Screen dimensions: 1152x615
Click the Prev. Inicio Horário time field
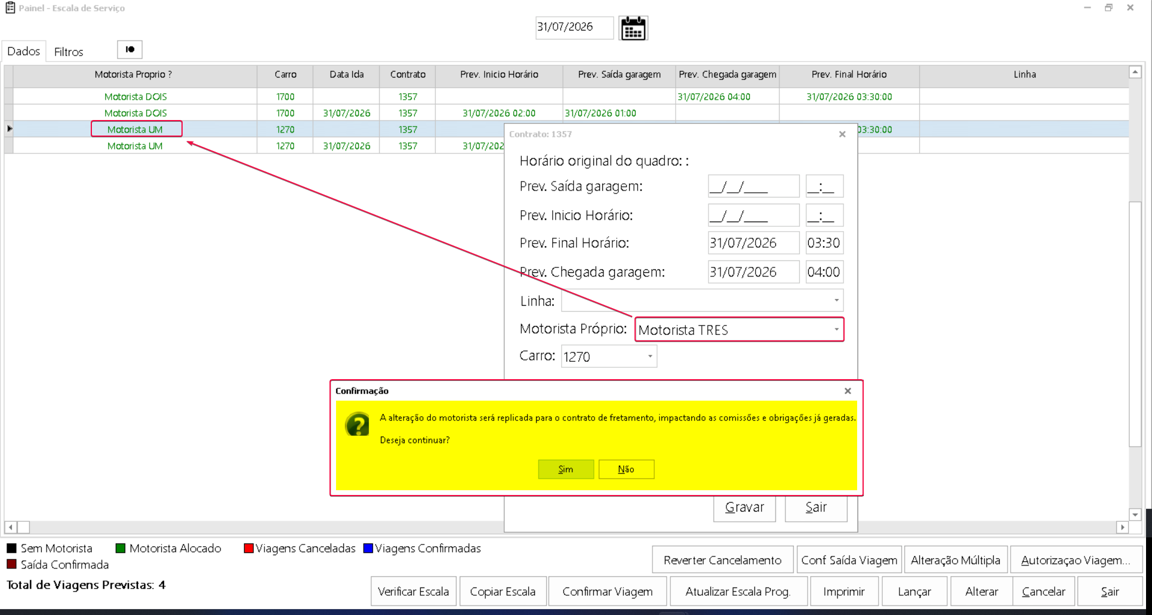tap(824, 215)
